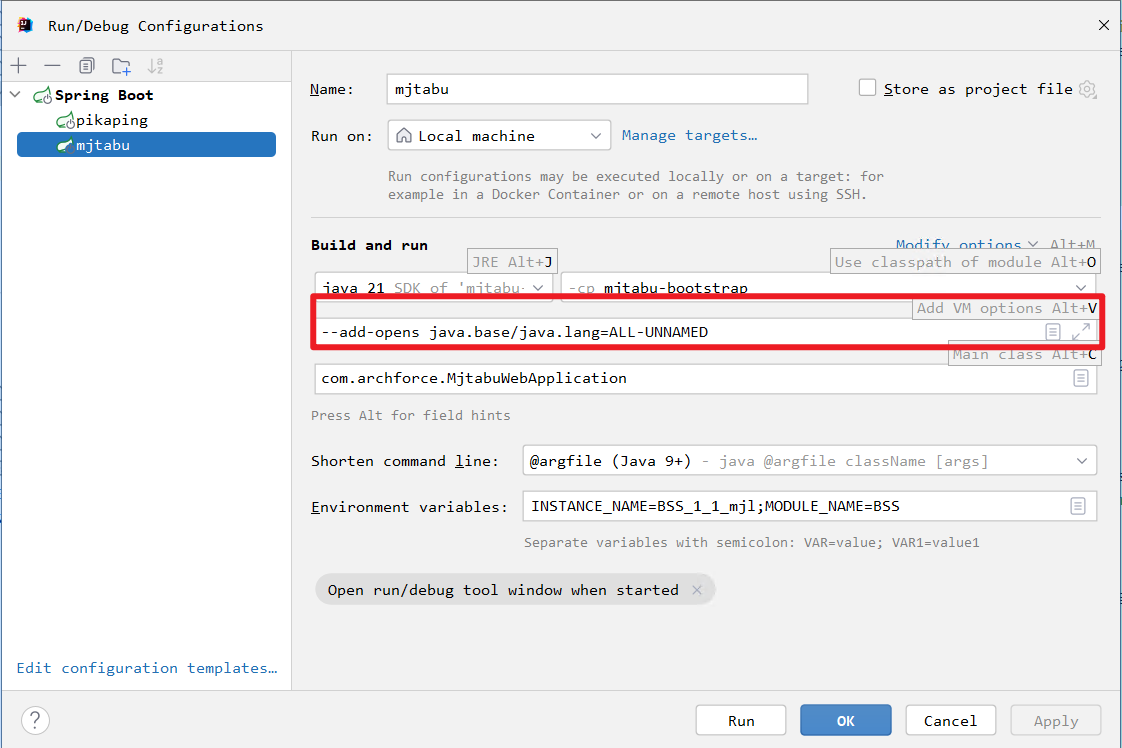Click the Copy Configuration icon
The height and width of the screenshot is (748, 1122).
coord(87,66)
